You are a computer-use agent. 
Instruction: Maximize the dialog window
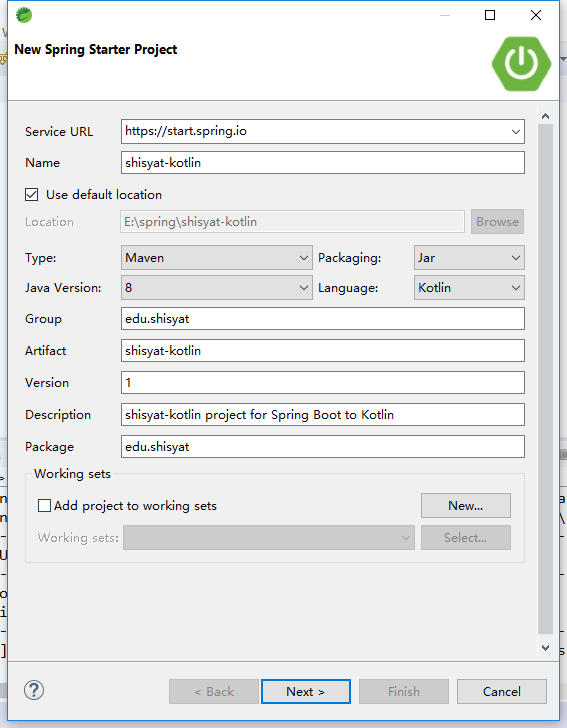pos(490,15)
